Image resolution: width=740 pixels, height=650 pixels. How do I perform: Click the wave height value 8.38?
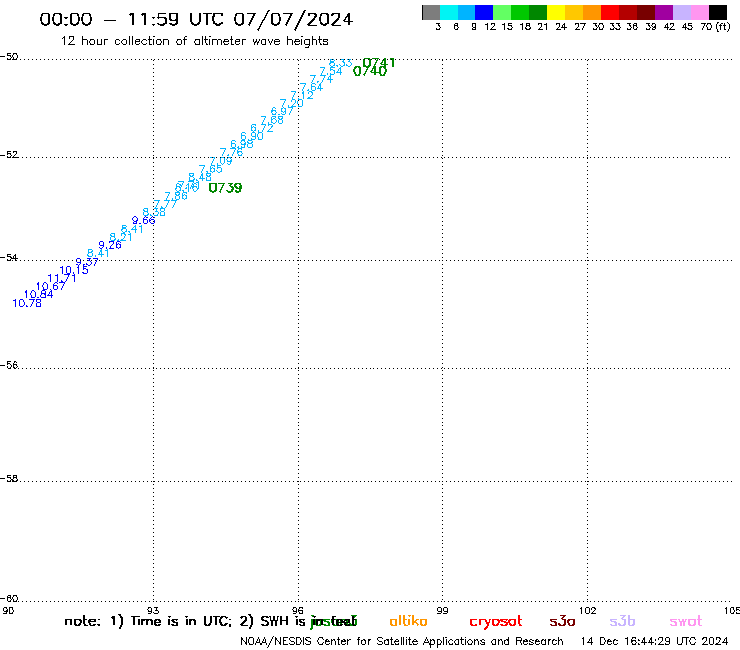(x=154, y=212)
